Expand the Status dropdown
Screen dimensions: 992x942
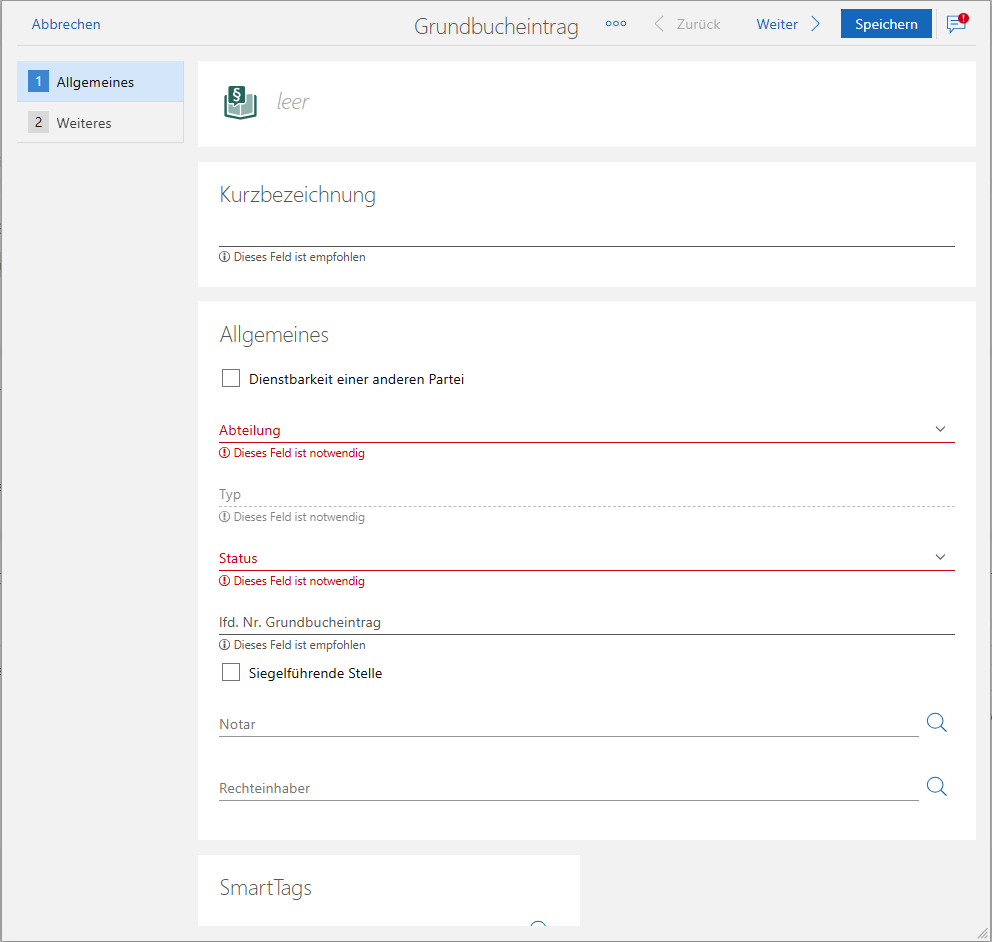(x=940, y=557)
